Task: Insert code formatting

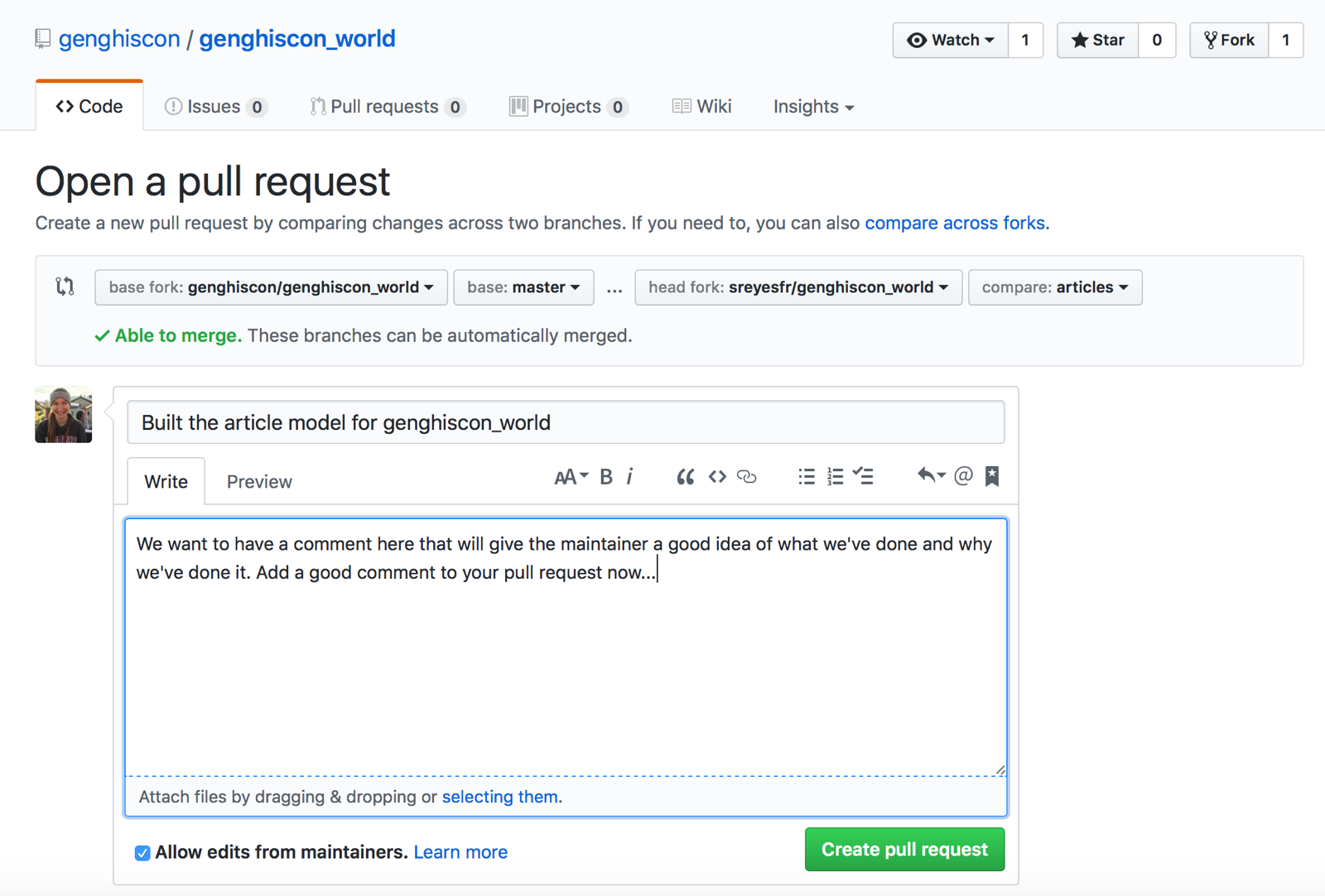Action: point(717,477)
